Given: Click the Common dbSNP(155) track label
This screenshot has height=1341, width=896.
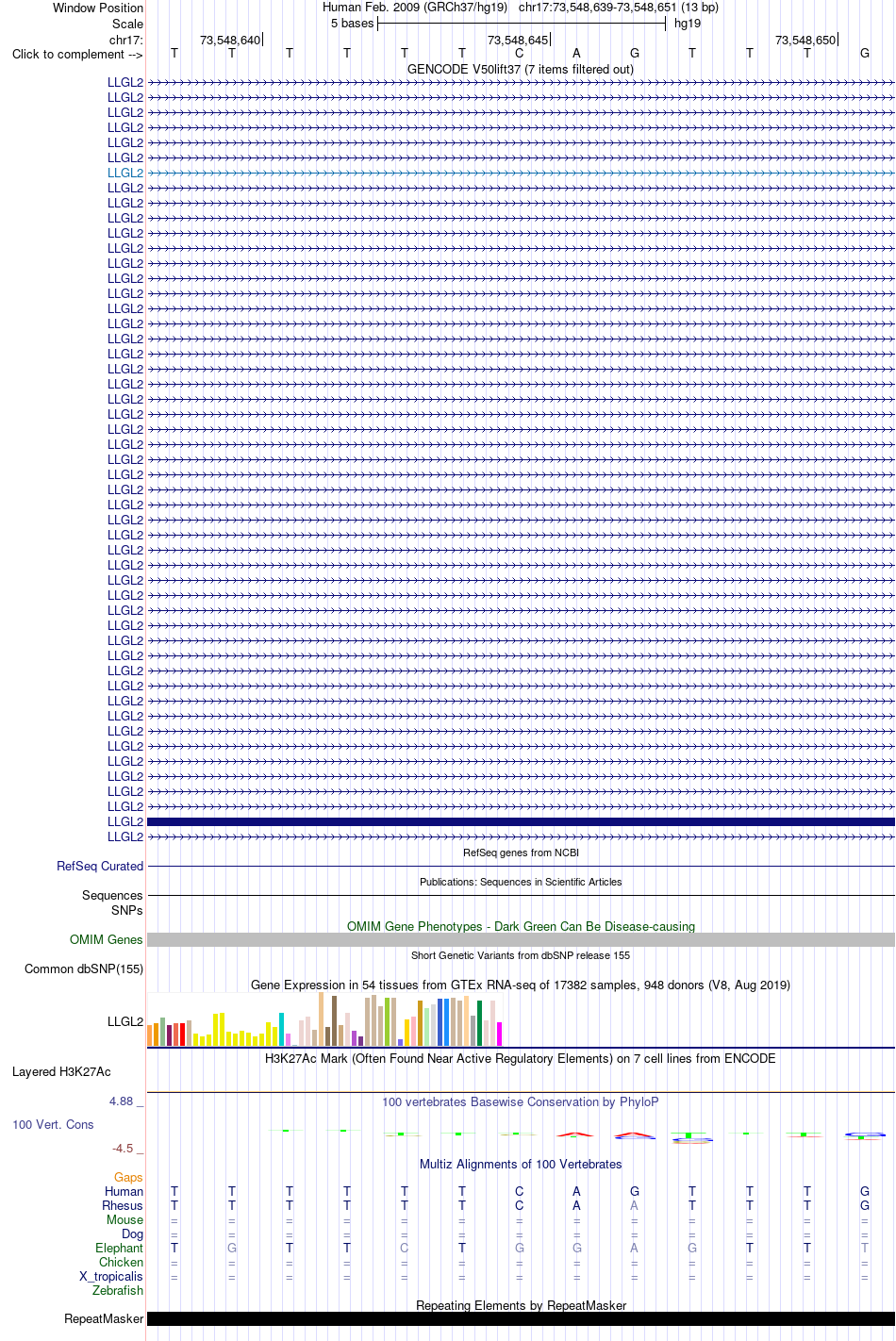Looking at the screenshot, I should tap(84, 968).
